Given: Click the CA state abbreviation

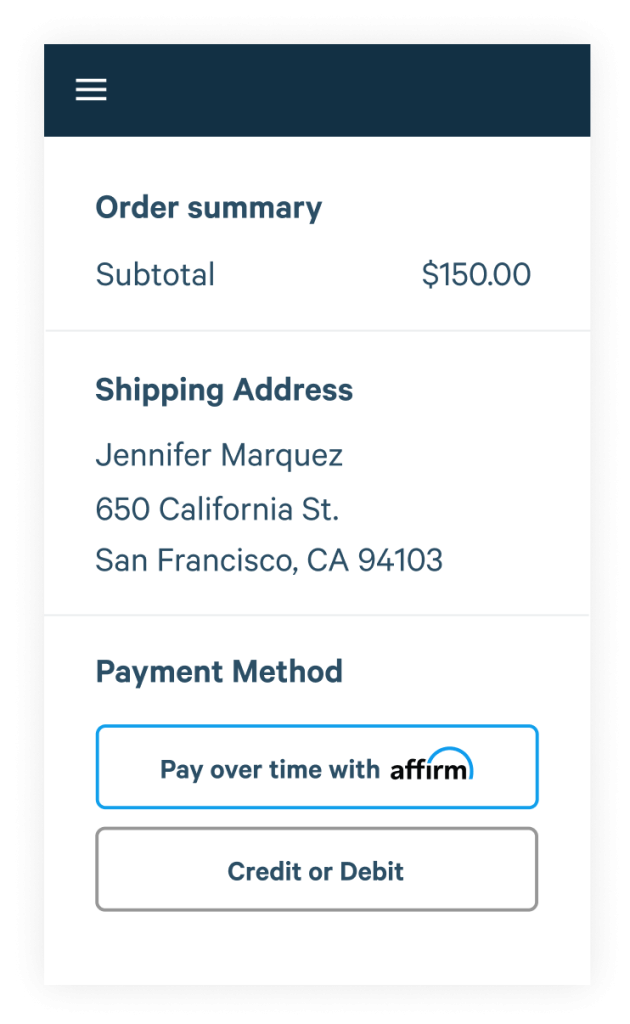Looking at the screenshot, I should [x=327, y=560].
